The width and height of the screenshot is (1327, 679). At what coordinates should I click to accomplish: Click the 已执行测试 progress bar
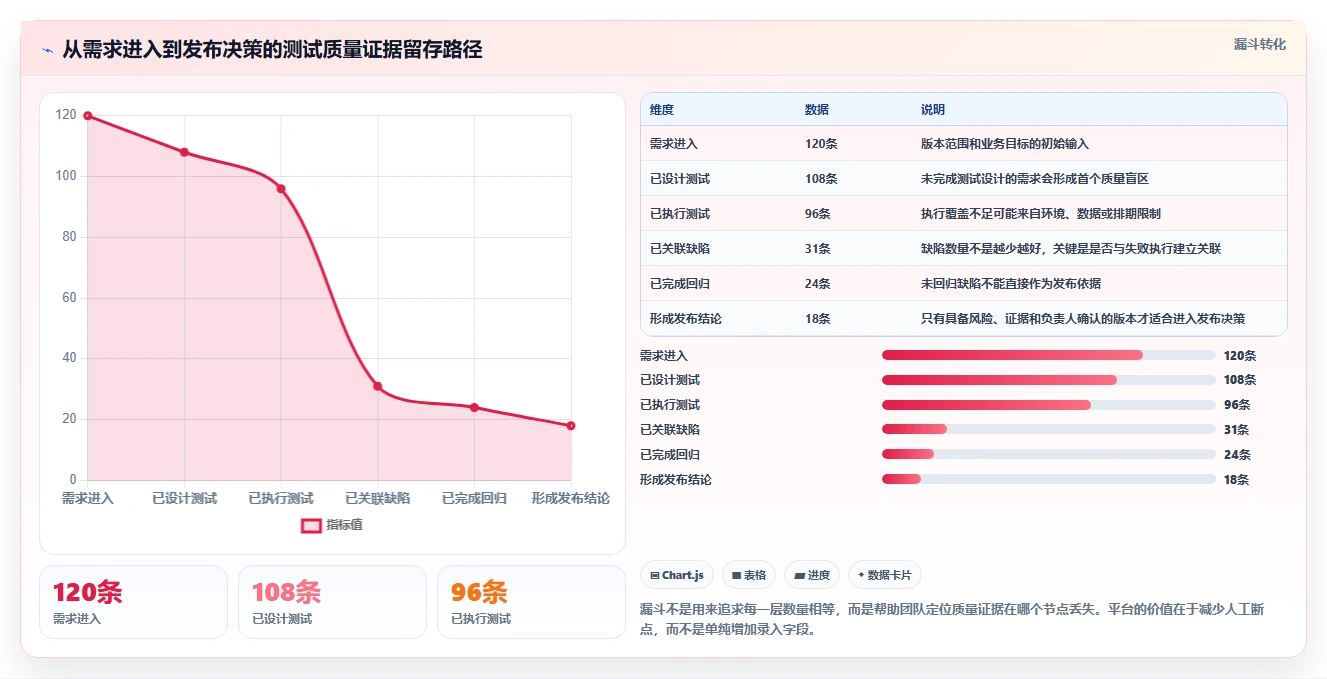[1048, 405]
